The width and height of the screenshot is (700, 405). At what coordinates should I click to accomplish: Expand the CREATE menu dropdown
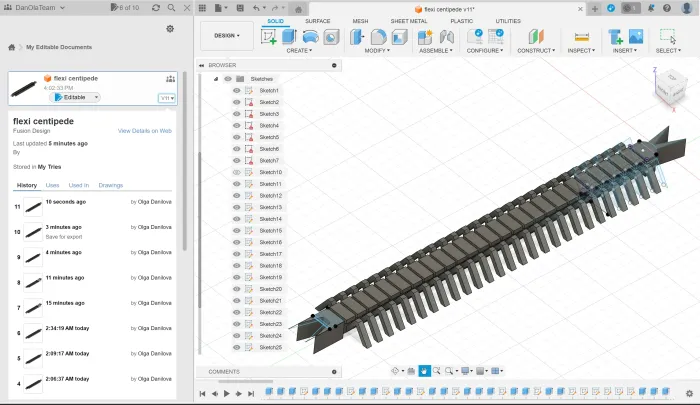[299, 50]
